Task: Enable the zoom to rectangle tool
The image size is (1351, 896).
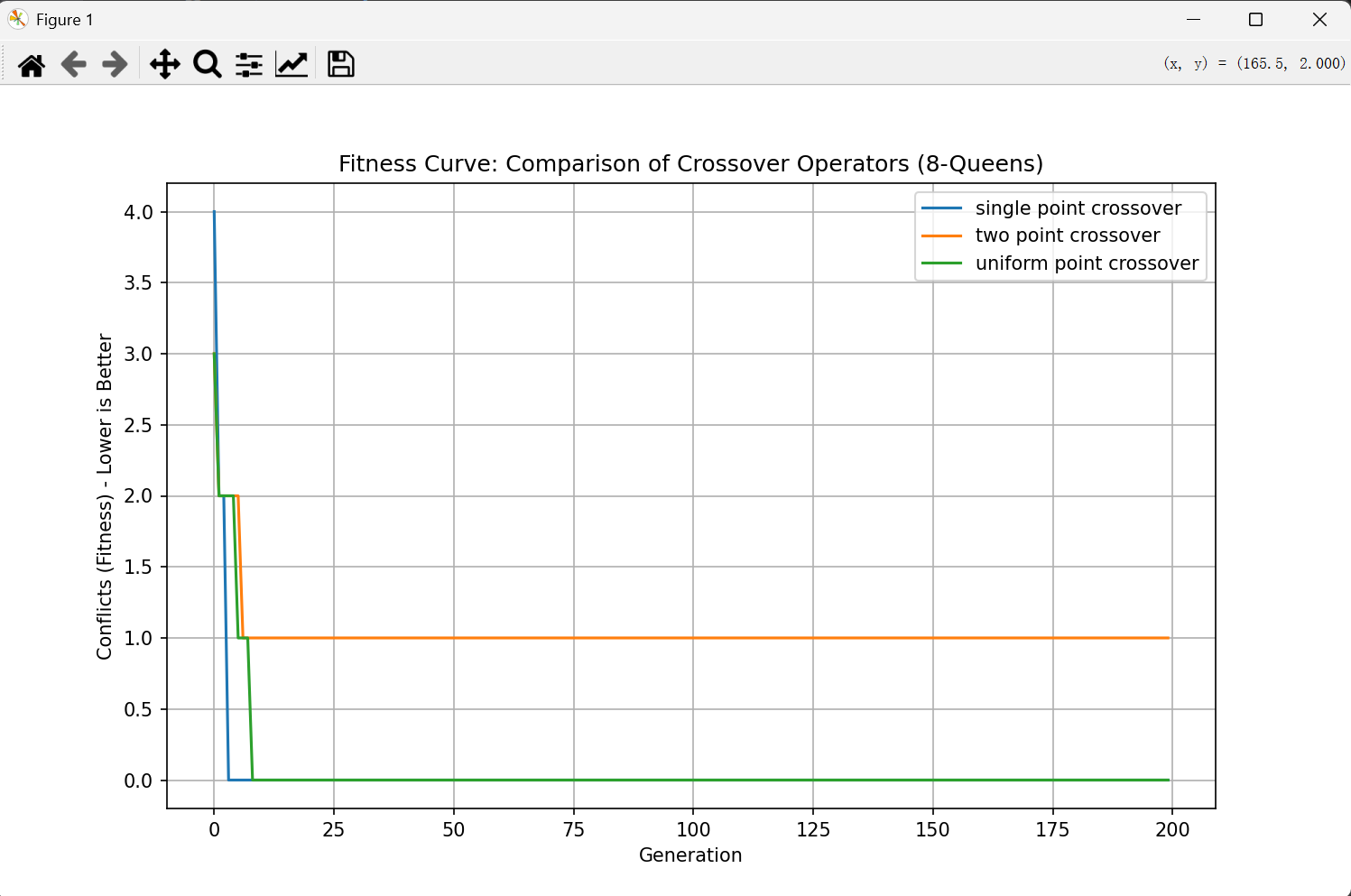Action: [208, 65]
